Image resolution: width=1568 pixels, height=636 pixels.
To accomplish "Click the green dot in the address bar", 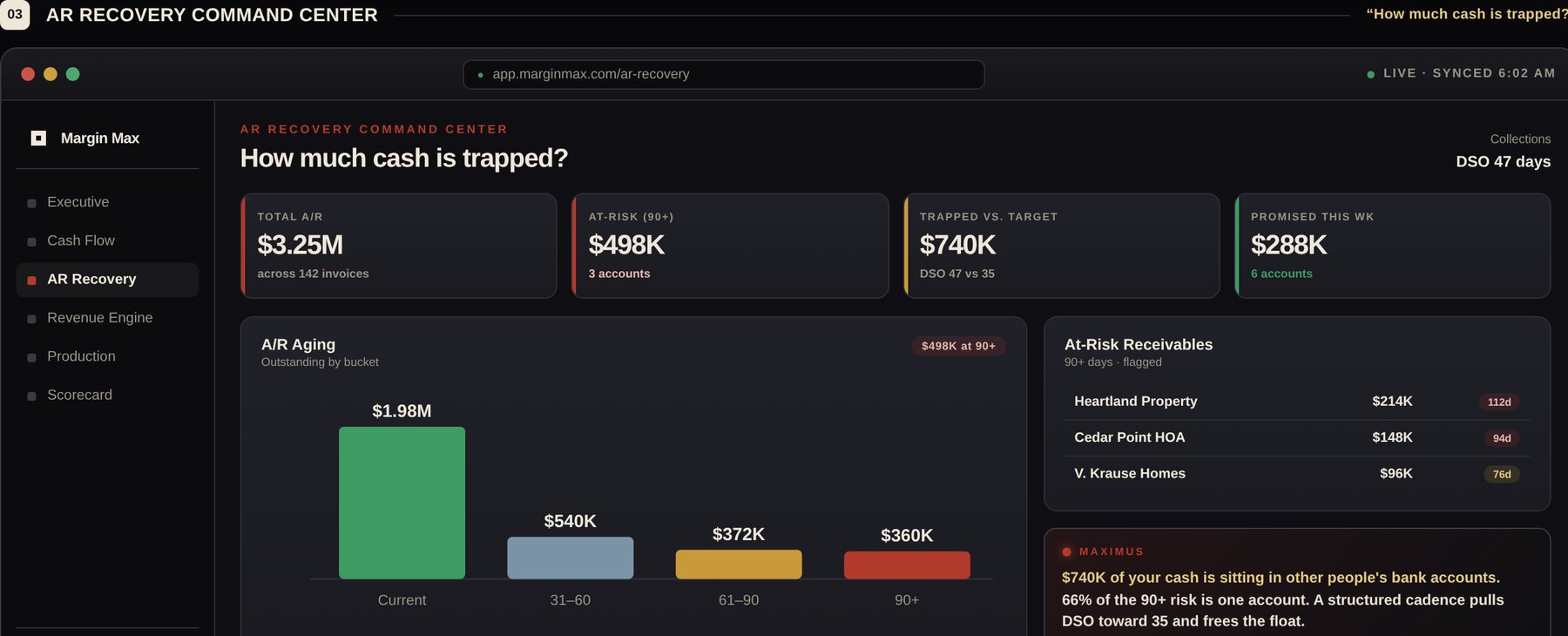I will (480, 75).
